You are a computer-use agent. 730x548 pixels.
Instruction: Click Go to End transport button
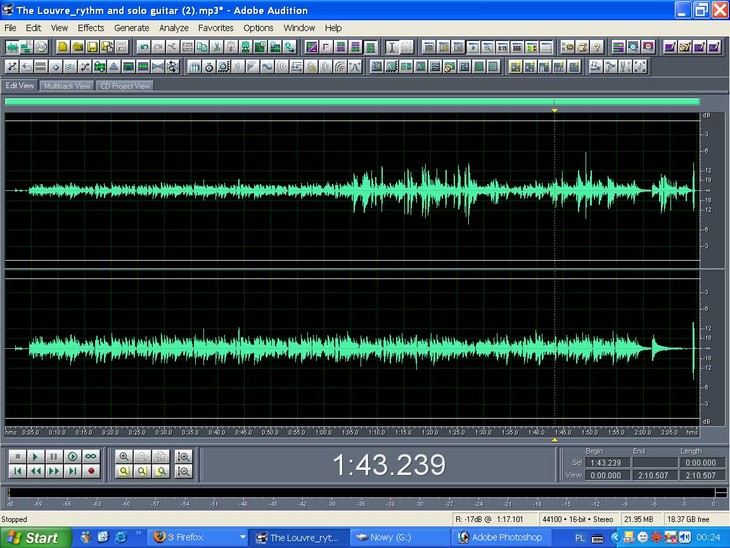pos(73,472)
